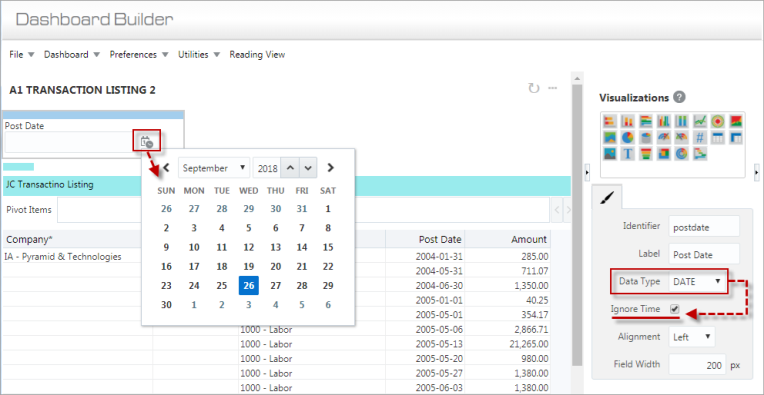Viewport: 764px width, 395px height.
Task: Click the Field Width input box
Action: coord(697,364)
